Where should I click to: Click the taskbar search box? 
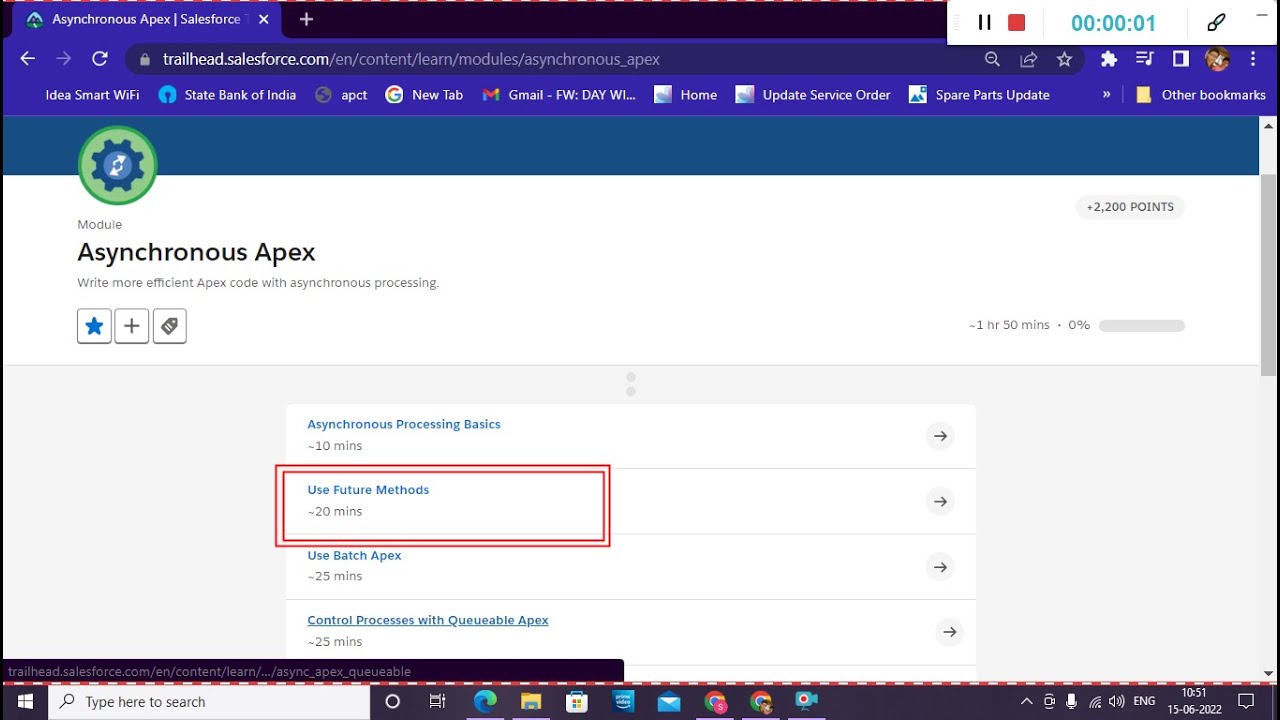(x=209, y=702)
